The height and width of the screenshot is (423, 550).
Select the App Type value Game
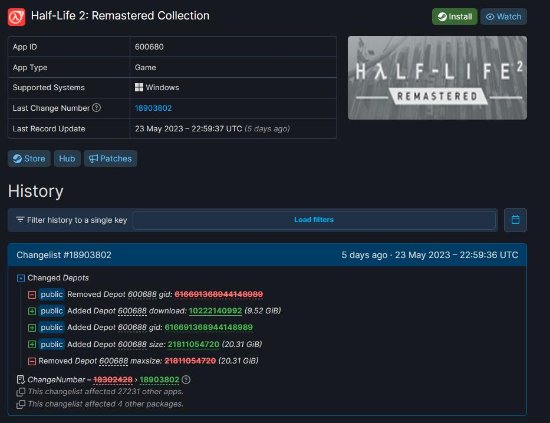click(x=145, y=67)
